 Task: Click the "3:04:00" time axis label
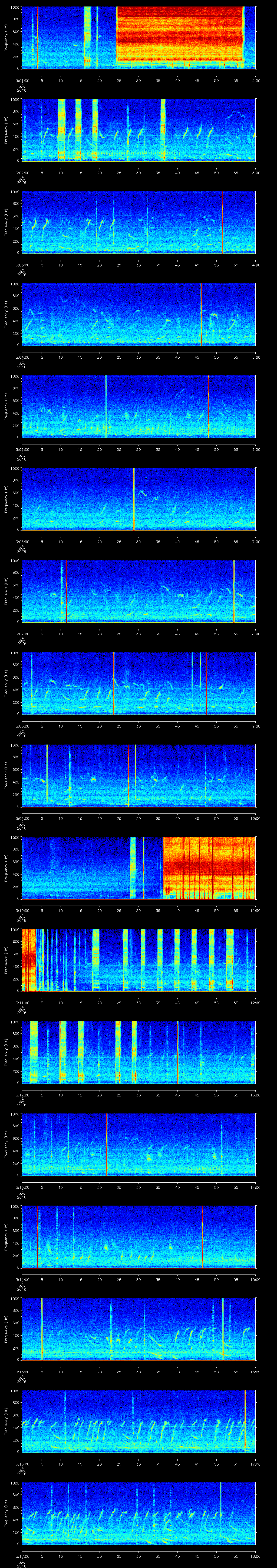[22, 357]
